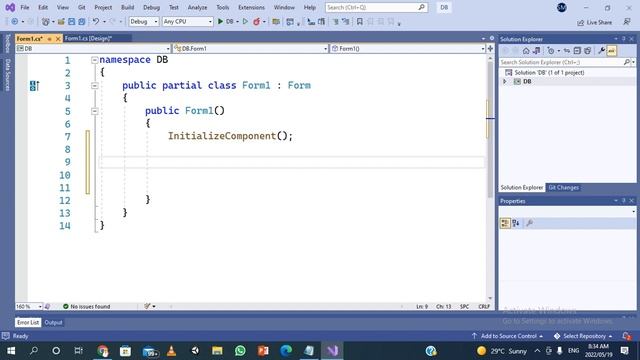This screenshot has height=360, width=640.
Task: Click Select Repository in status bar
Action: (583, 336)
